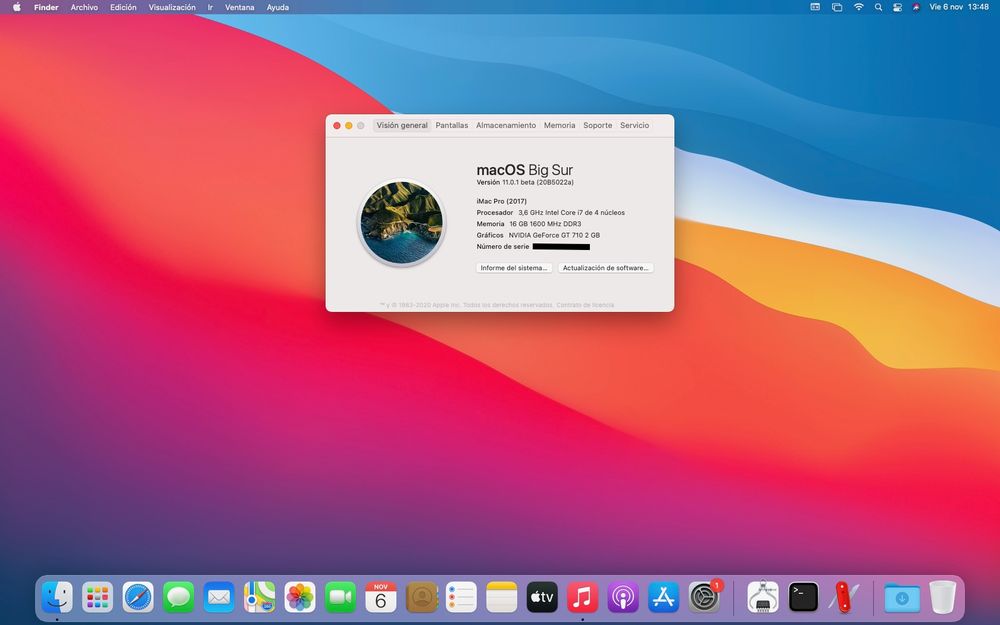Open Wi-Fi status menu
The height and width of the screenshot is (625, 1000).
[858, 7]
